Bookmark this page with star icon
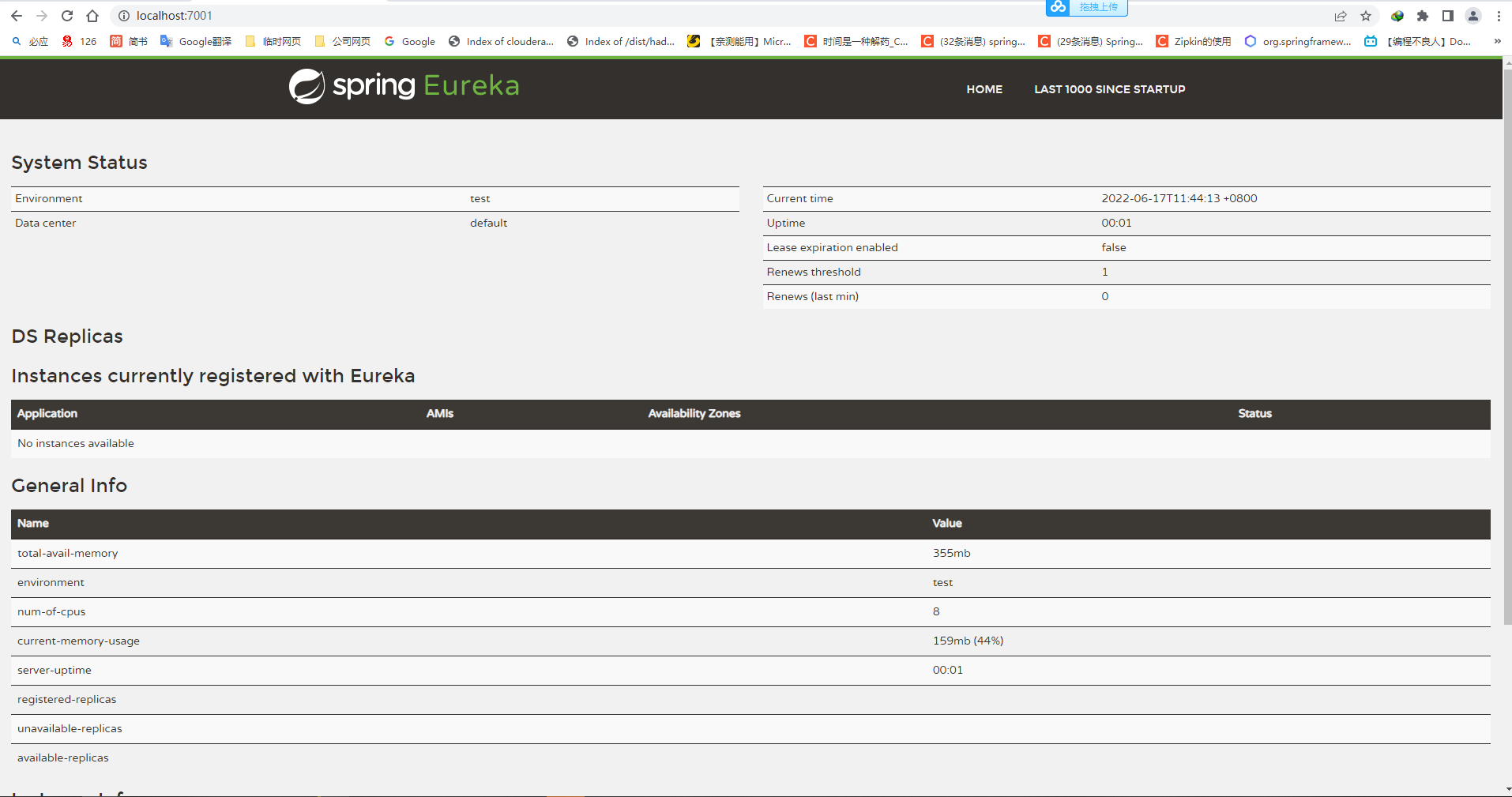This screenshot has height=797, width=1512. coord(1366,16)
